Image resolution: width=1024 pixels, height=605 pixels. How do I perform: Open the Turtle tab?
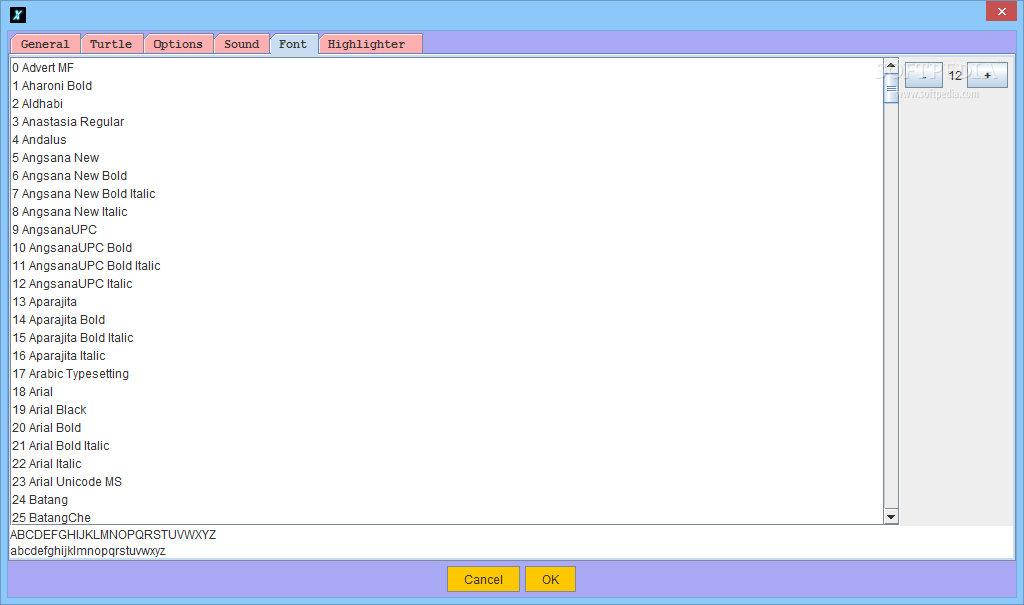pos(111,44)
